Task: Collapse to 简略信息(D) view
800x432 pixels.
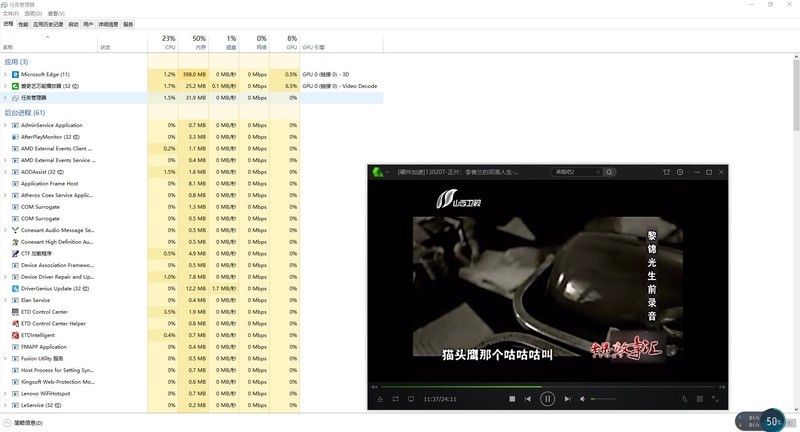Action: 23,423
